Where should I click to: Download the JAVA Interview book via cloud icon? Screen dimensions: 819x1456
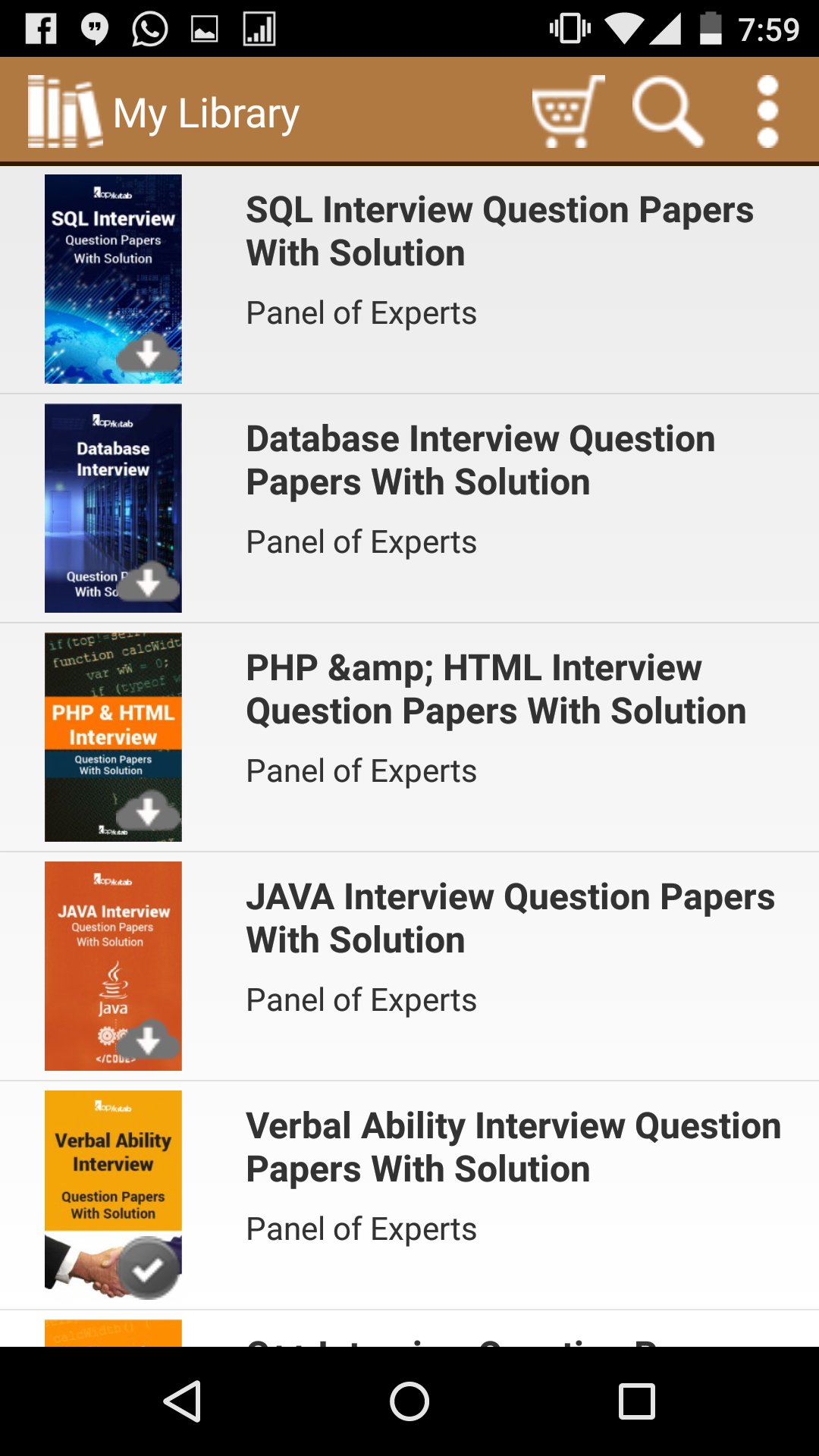click(148, 1040)
